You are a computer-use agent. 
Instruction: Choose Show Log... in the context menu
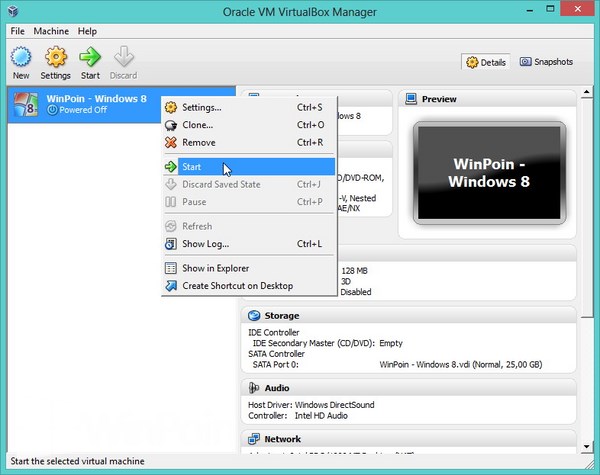pyautogui.click(x=249, y=244)
